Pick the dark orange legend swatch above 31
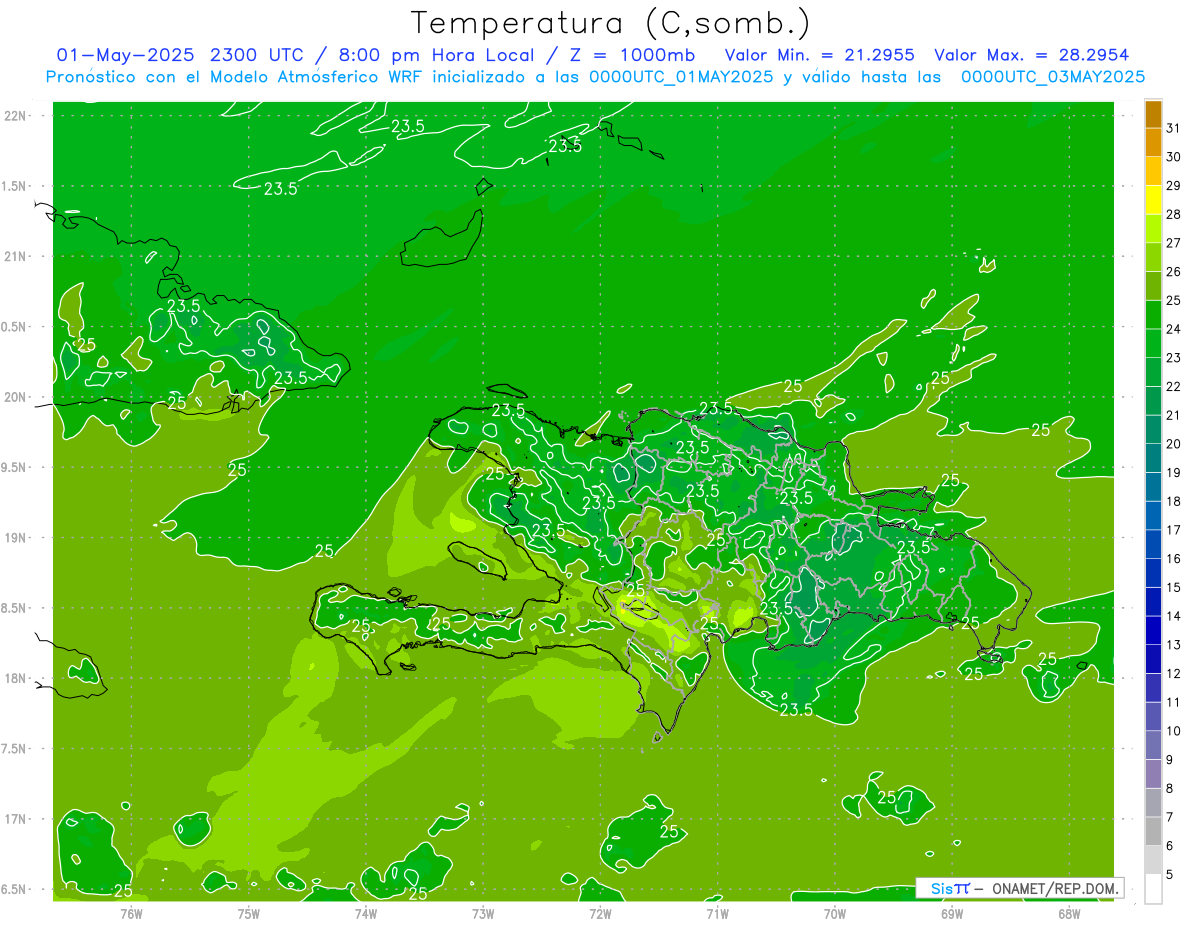Screen dimensions: 1200x927 (x=1153, y=114)
